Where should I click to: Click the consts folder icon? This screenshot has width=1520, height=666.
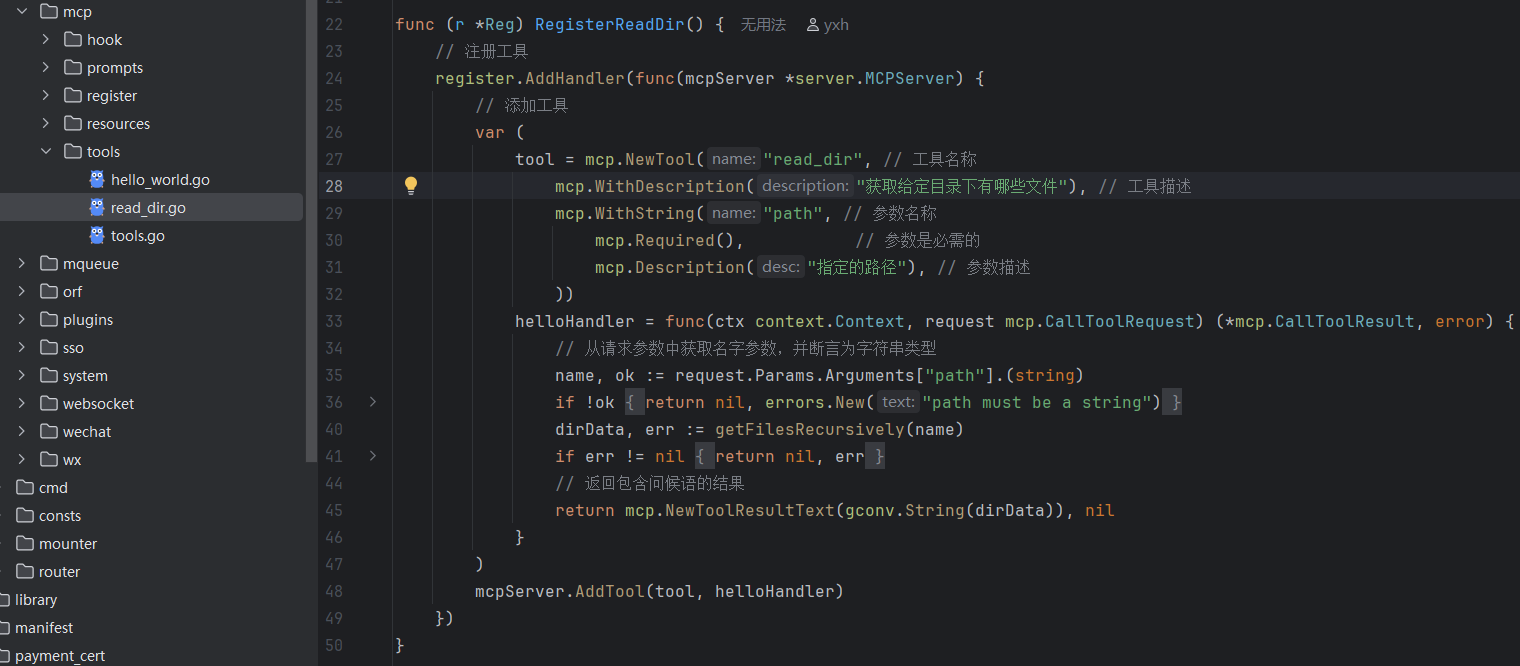tap(25, 516)
